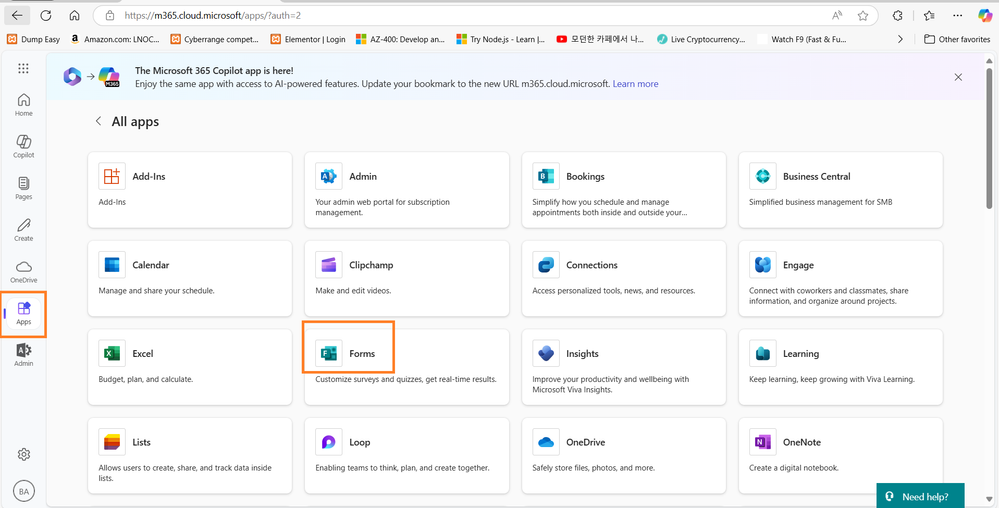Image resolution: width=999 pixels, height=508 pixels.
Task: Open the Business Central app icon
Action: click(763, 177)
